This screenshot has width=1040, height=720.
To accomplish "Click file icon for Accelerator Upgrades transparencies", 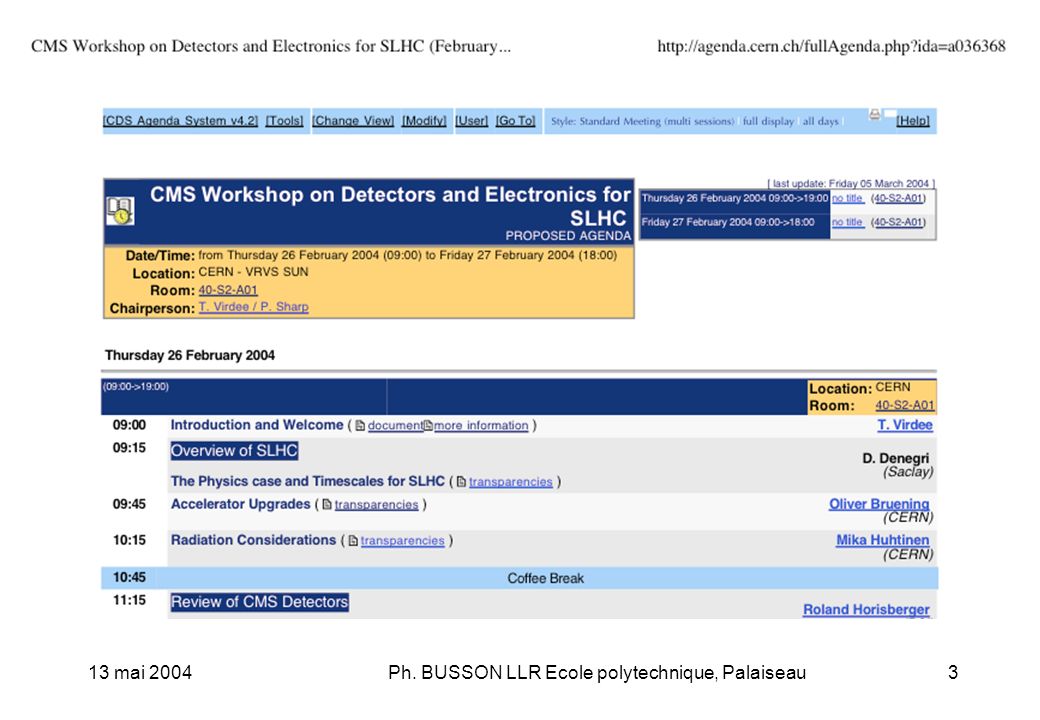I will [x=326, y=505].
